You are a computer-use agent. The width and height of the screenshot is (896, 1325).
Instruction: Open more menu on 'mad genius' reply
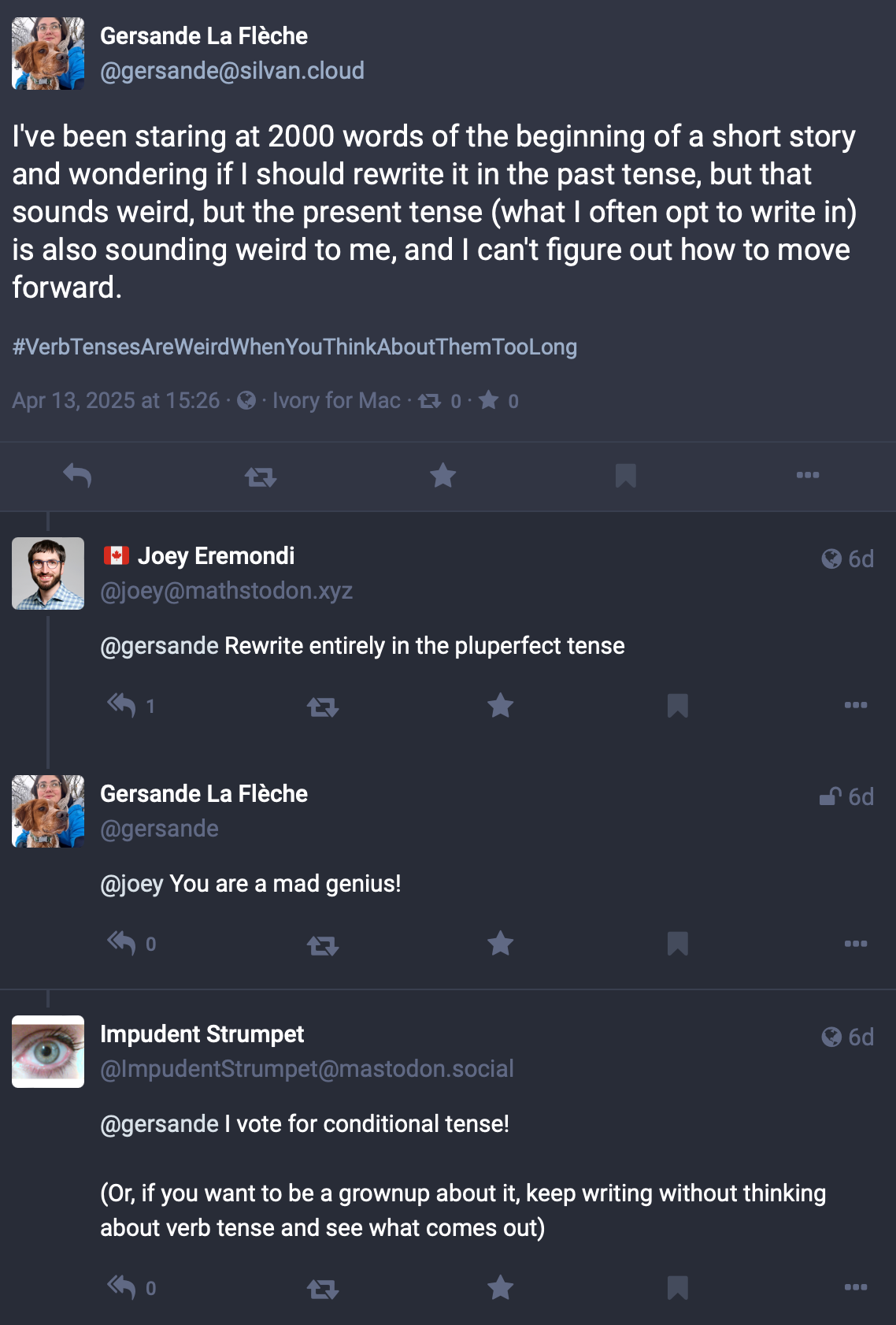pyautogui.click(x=855, y=944)
